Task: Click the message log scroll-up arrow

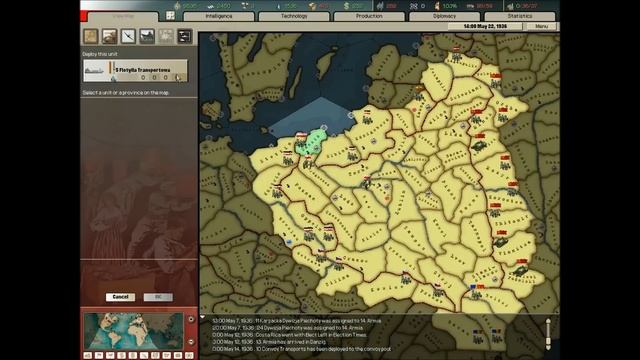Action: click(548, 322)
